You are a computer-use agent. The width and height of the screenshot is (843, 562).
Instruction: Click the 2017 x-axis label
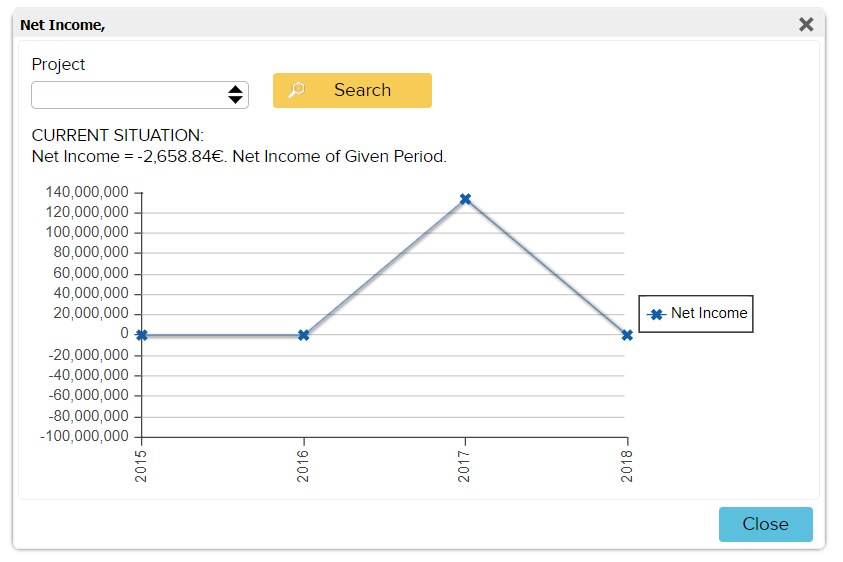coord(465,467)
